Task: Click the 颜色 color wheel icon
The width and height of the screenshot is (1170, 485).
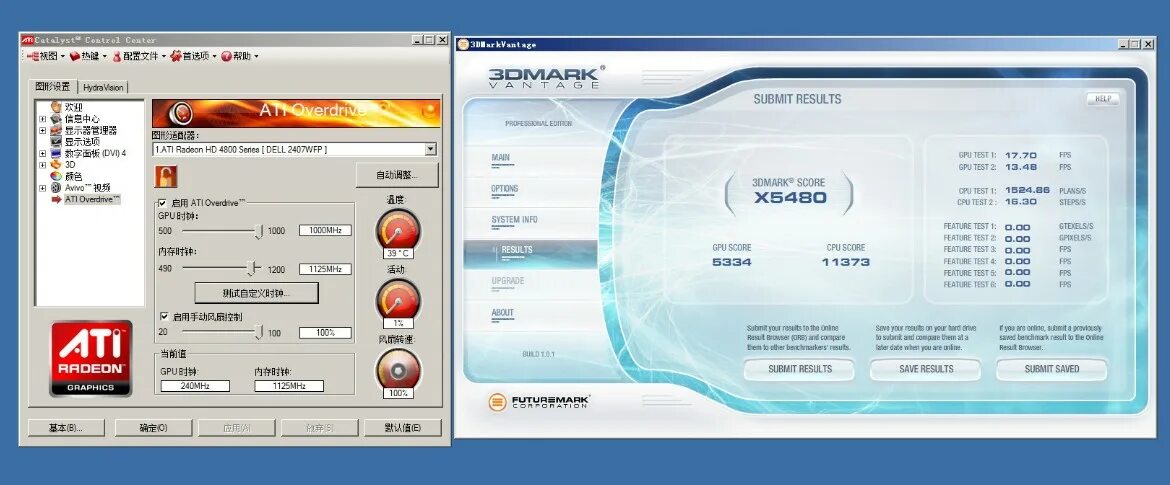Action: click(56, 176)
